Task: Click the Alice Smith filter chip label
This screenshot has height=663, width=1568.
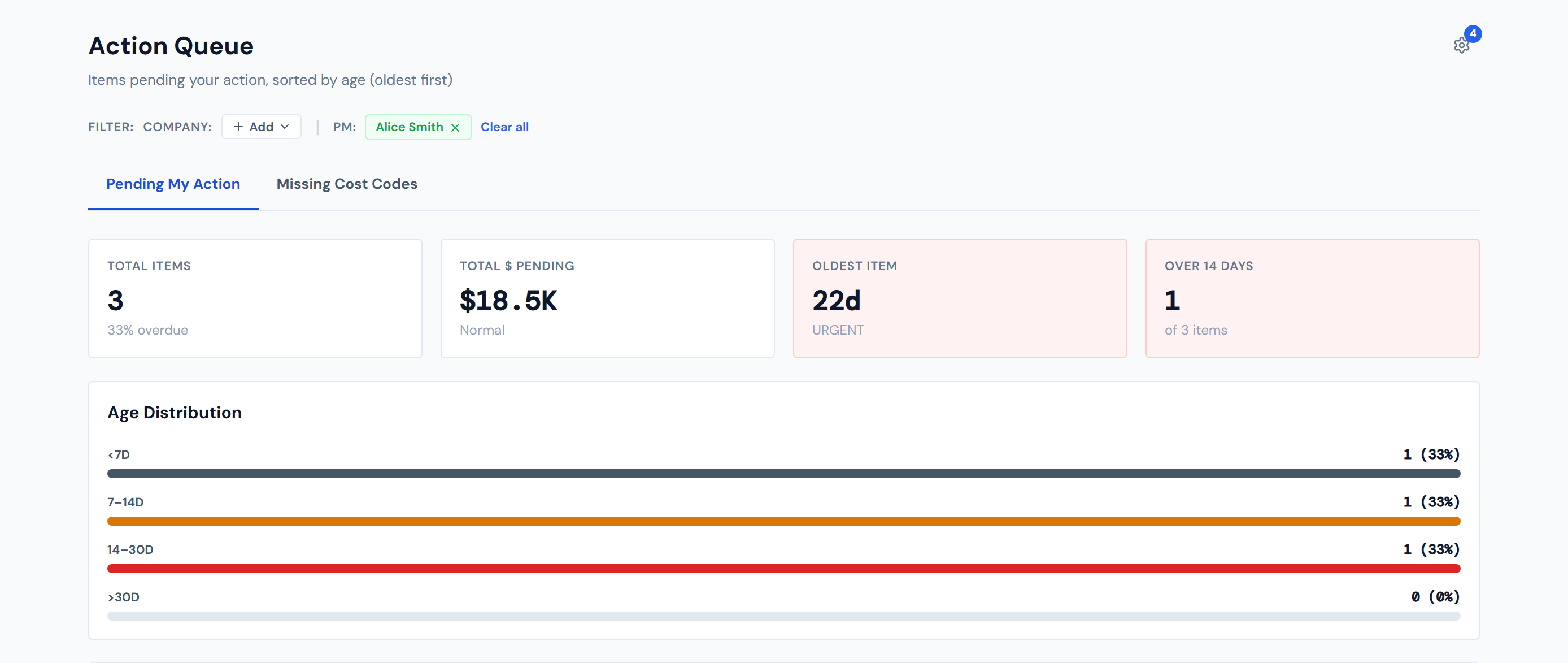Action: 409,127
